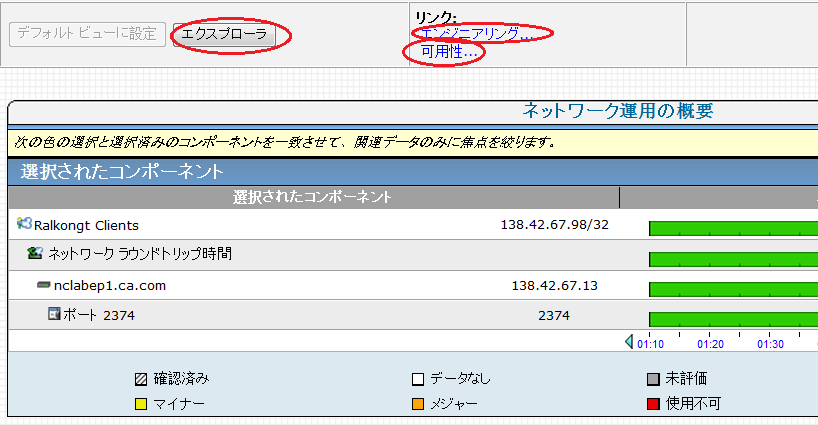Click the デフォルト ビューに設定 button

88,34
